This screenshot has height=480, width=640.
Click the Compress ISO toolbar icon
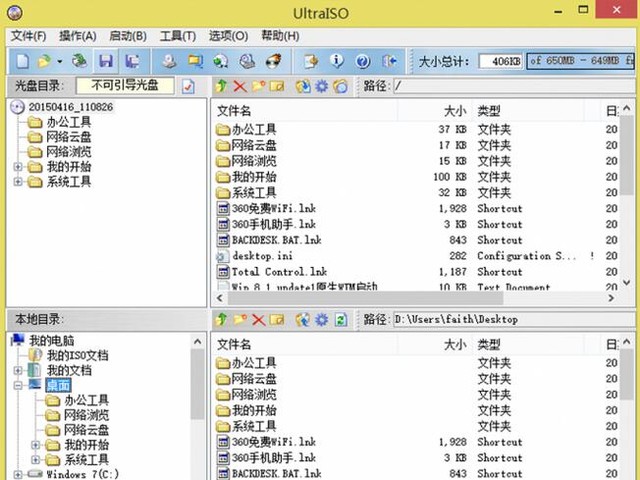pos(195,62)
